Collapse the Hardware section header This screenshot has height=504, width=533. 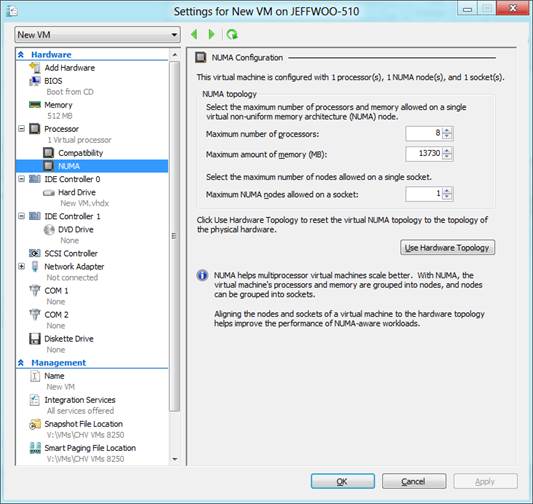coord(21,54)
